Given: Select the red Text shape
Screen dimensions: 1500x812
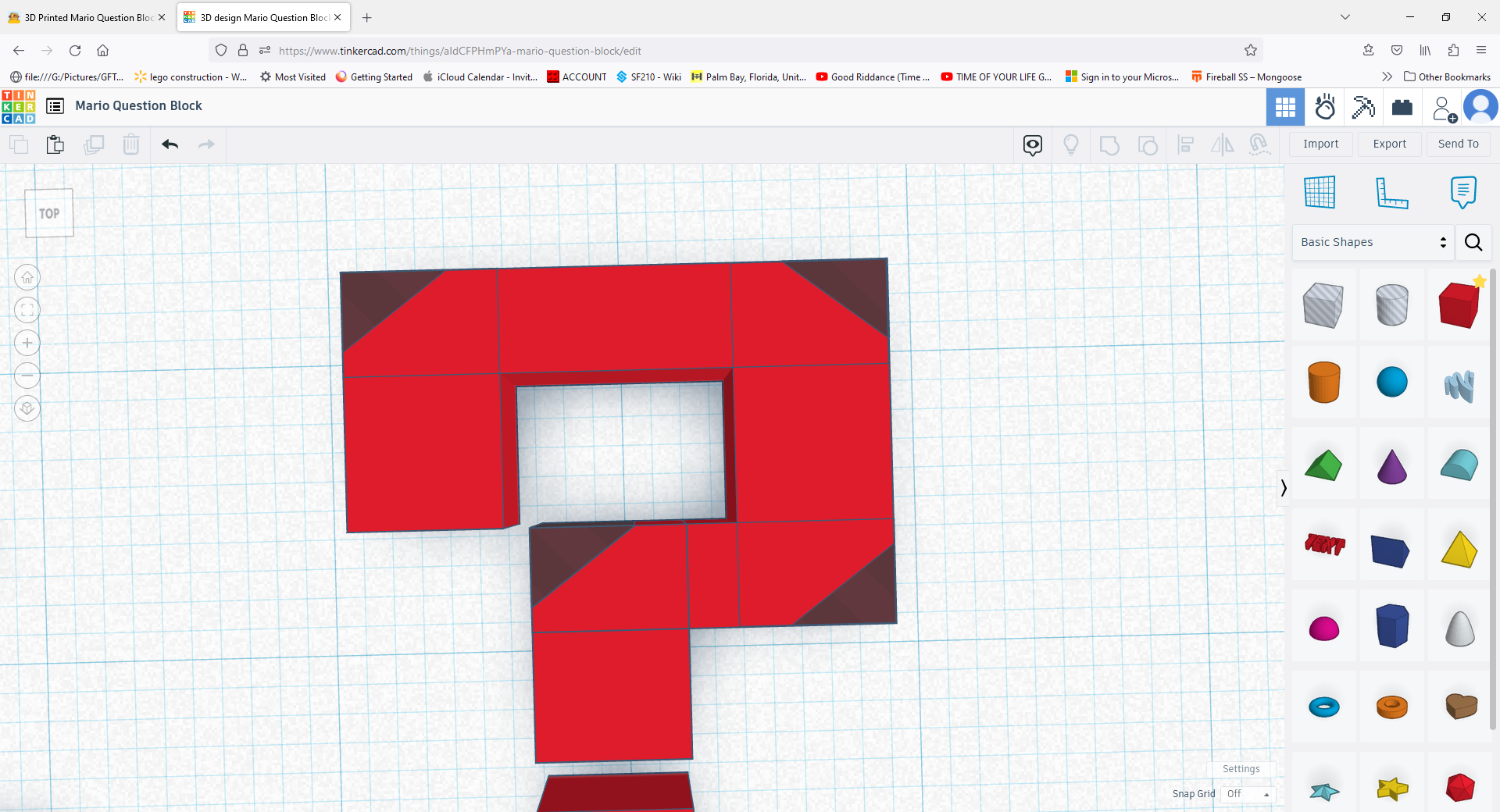Looking at the screenshot, I should pyautogui.click(x=1324, y=544).
